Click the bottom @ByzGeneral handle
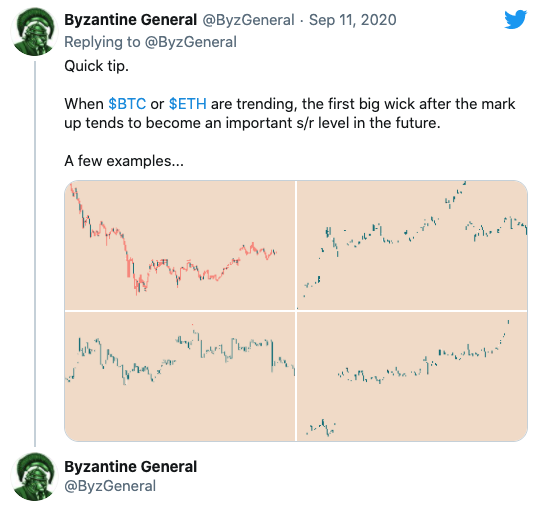Screen dimensions: 537x513 [x=110, y=486]
